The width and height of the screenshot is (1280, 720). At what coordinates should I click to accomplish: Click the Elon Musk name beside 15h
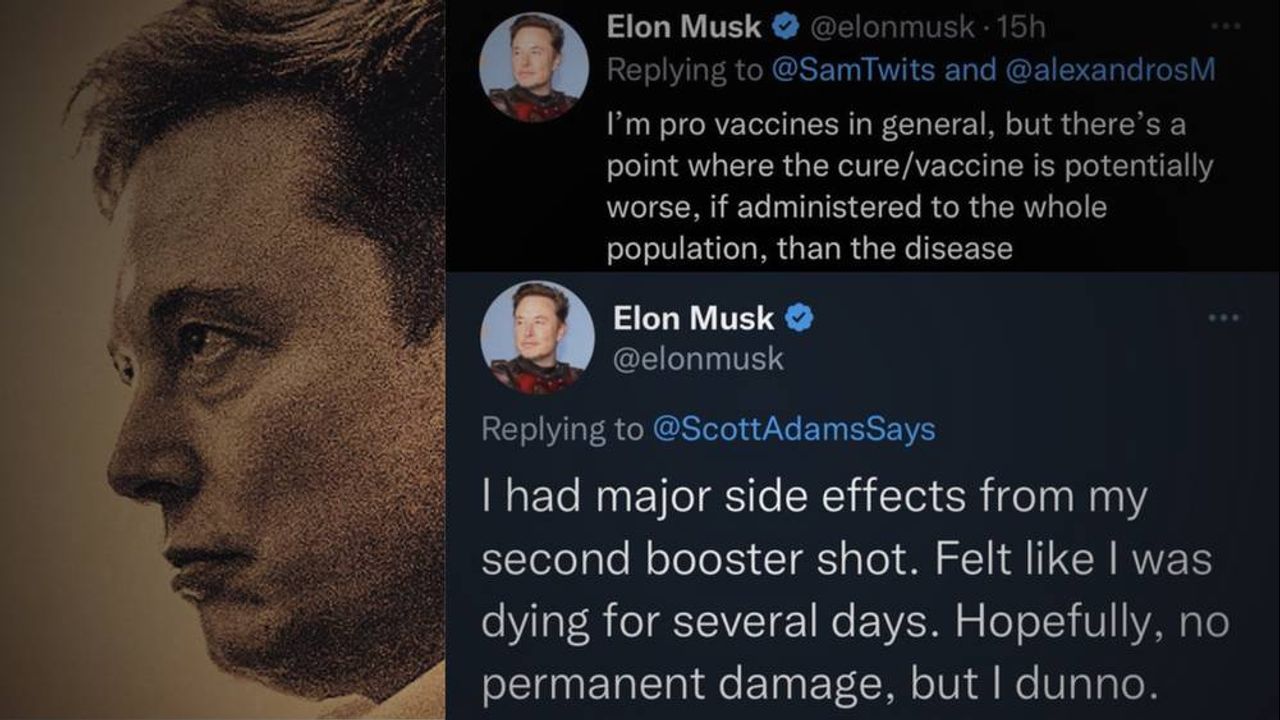click(684, 28)
